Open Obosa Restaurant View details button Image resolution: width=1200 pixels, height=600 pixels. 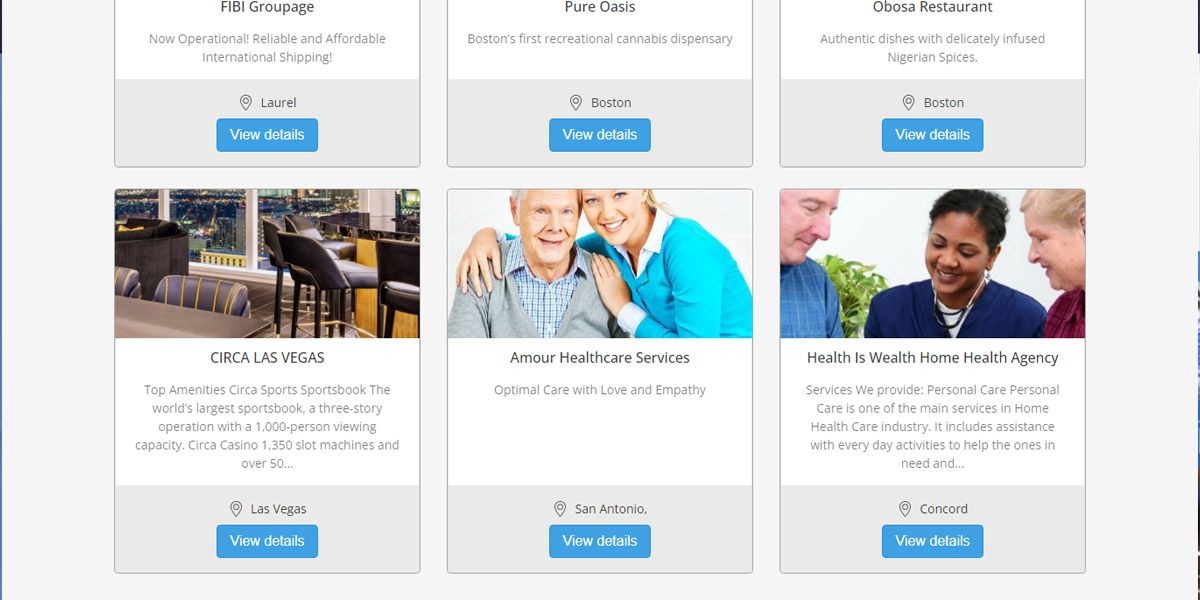933,135
